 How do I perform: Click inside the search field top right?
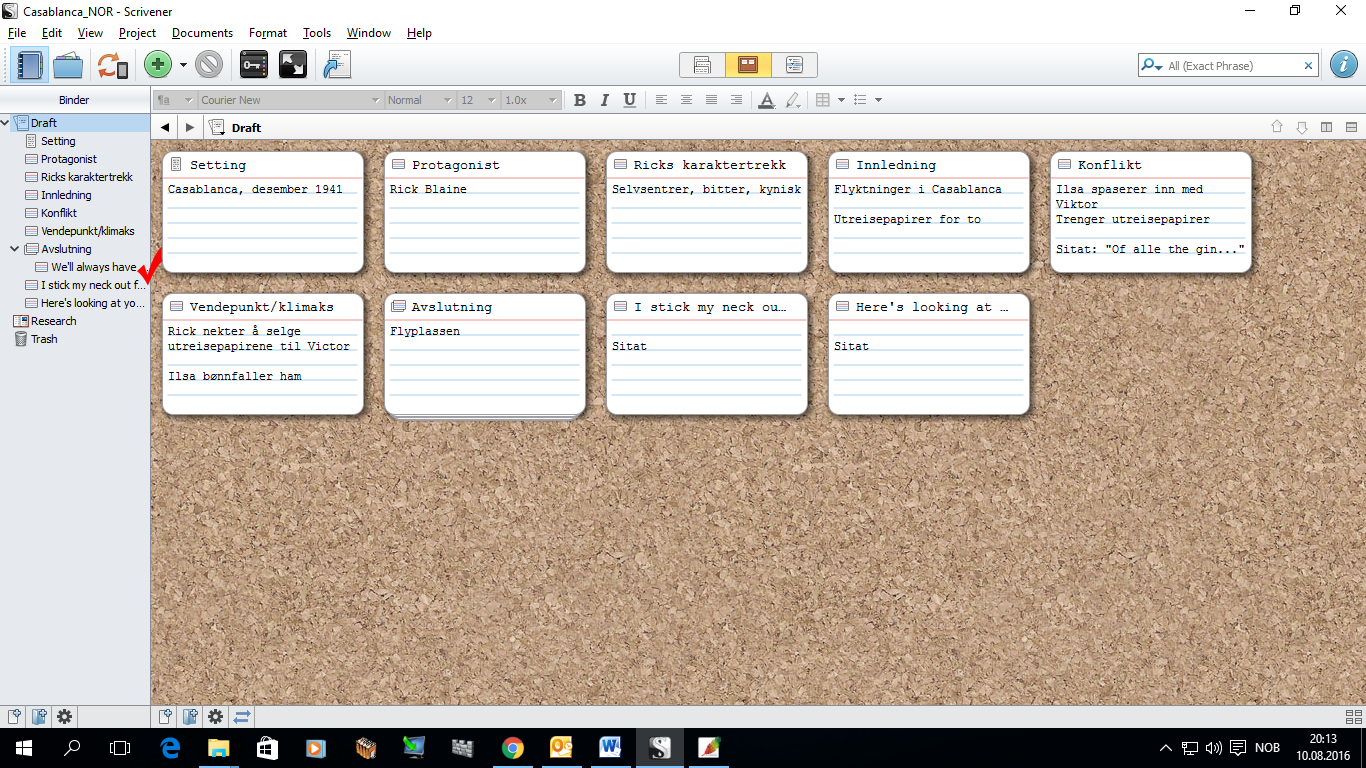click(1230, 64)
